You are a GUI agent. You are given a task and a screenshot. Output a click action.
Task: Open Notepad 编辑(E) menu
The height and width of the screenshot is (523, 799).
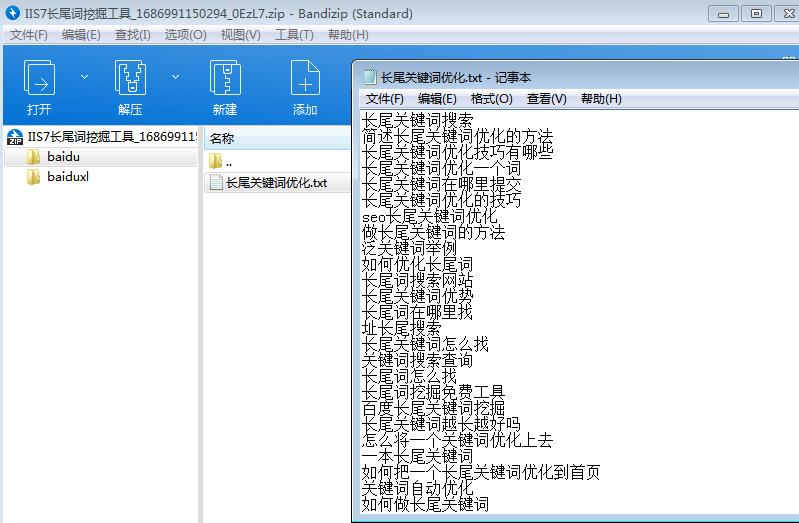click(x=437, y=99)
